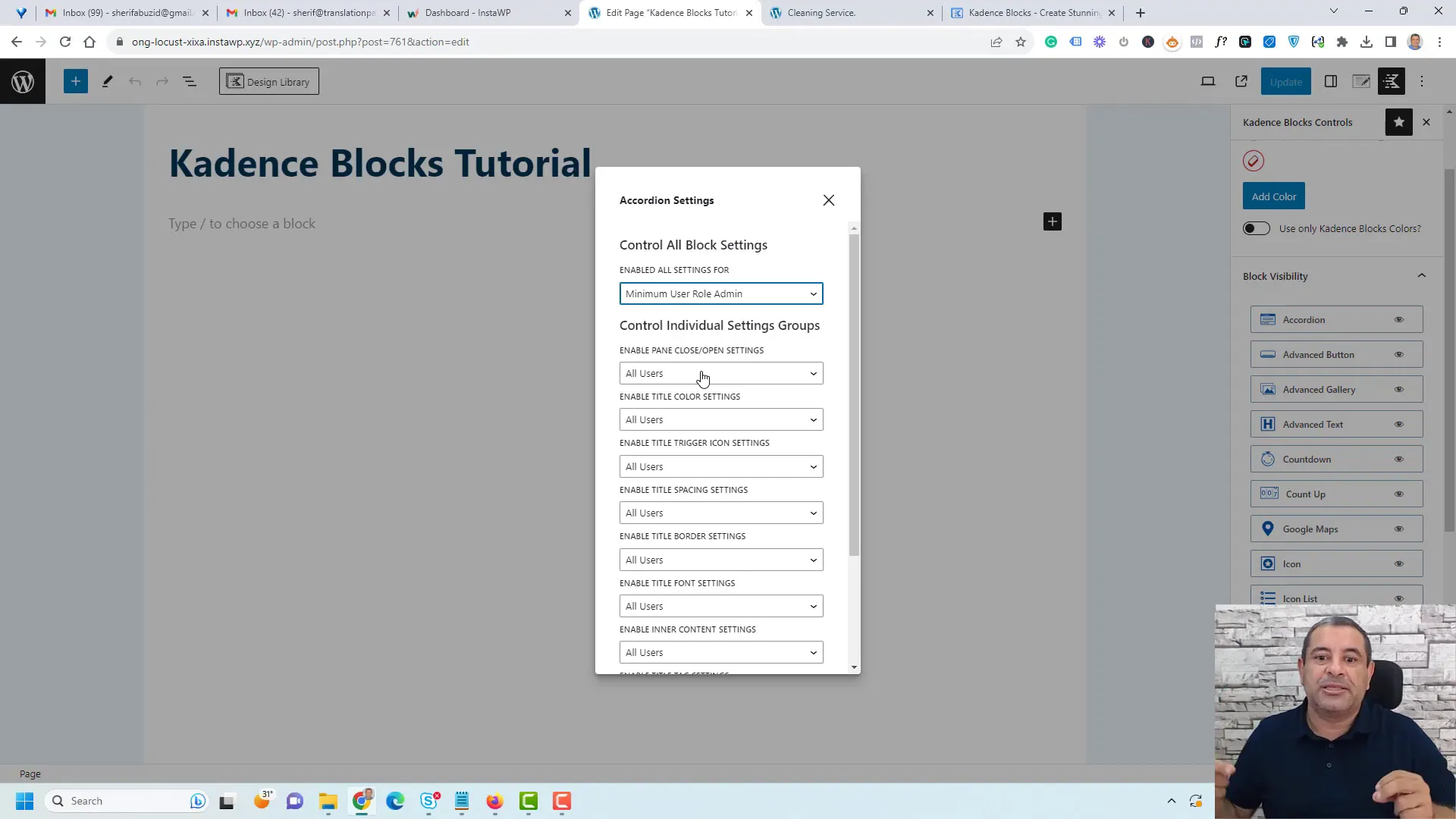Unpin Kadence Blocks Controls star
This screenshot has width=1456, height=819.
pos(1399,122)
